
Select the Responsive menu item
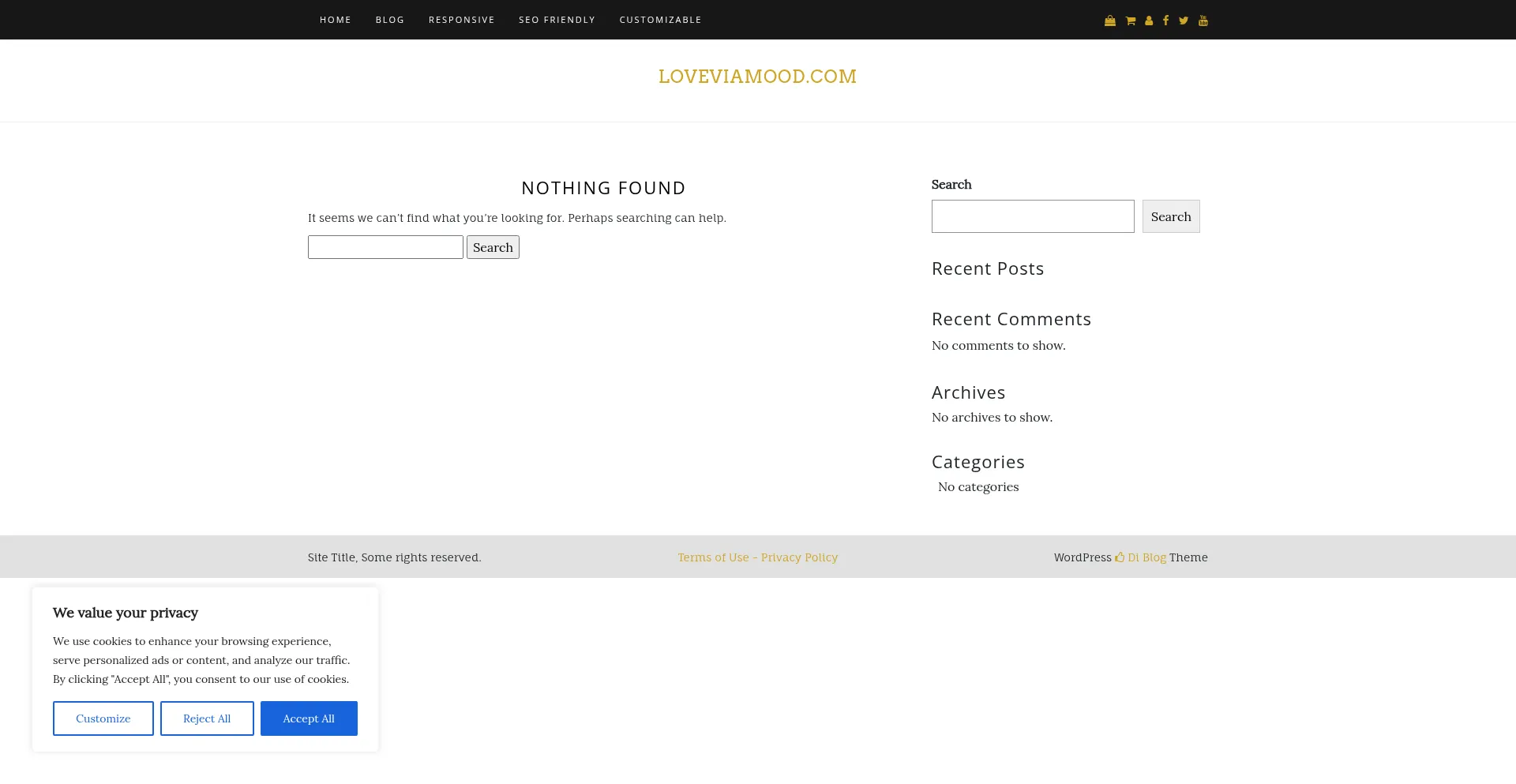[462, 20]
